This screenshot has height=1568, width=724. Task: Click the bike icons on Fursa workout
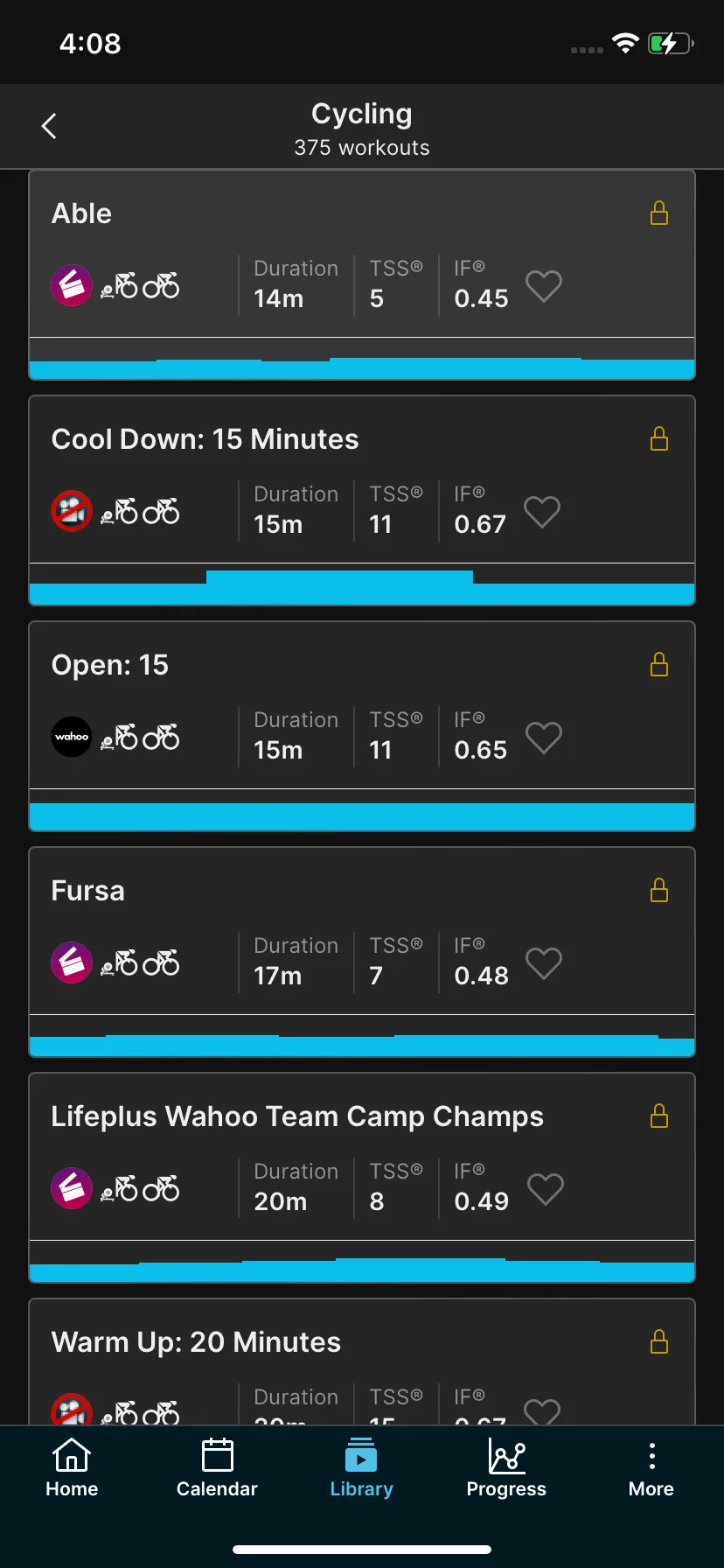(140, 962)
